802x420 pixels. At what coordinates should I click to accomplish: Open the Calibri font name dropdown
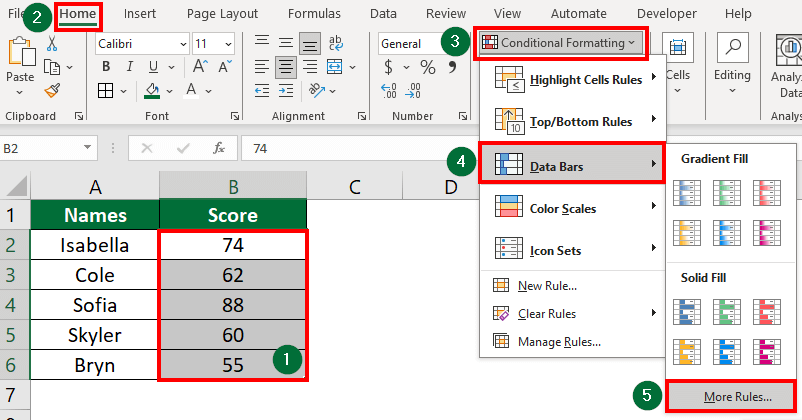click(181, 44)
